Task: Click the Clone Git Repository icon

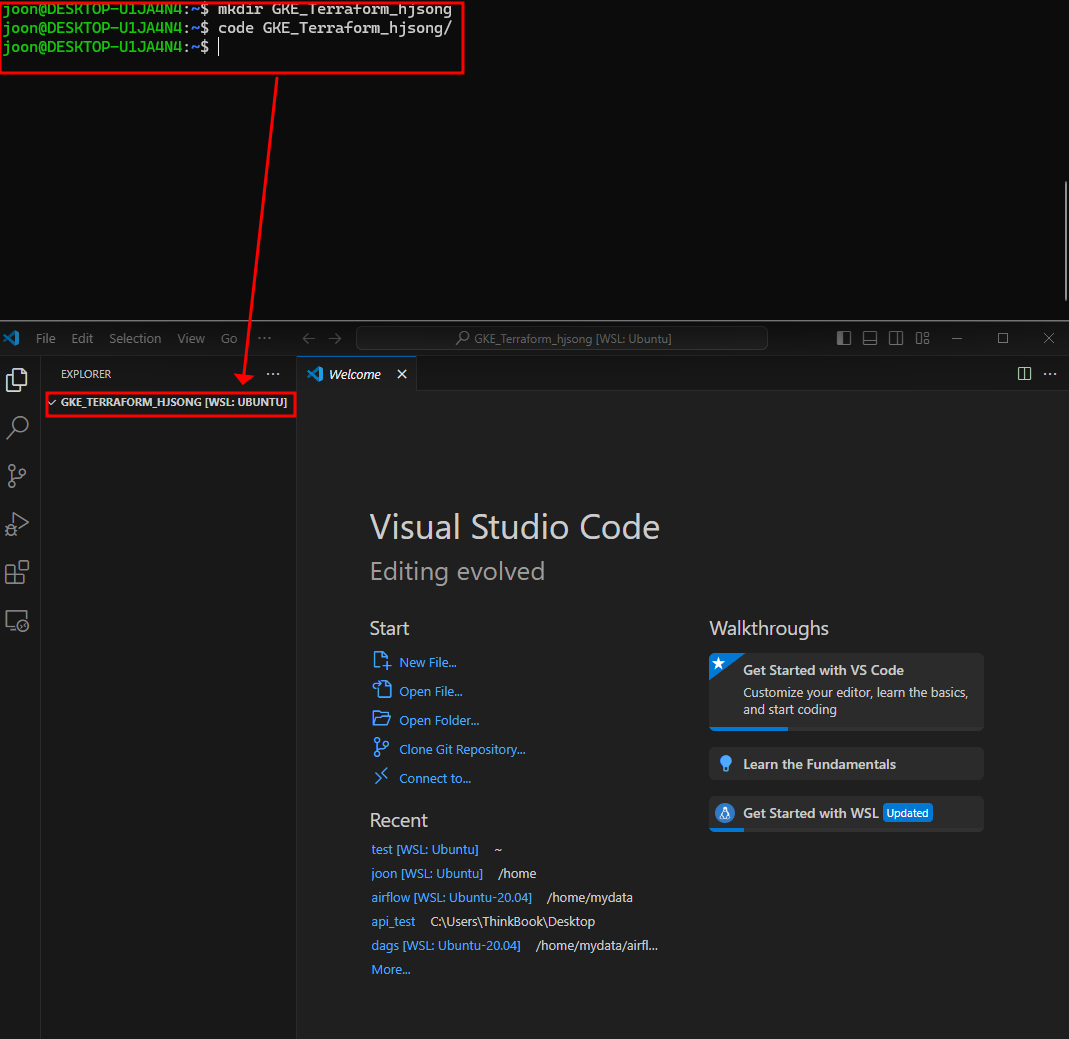Action: 381,748
